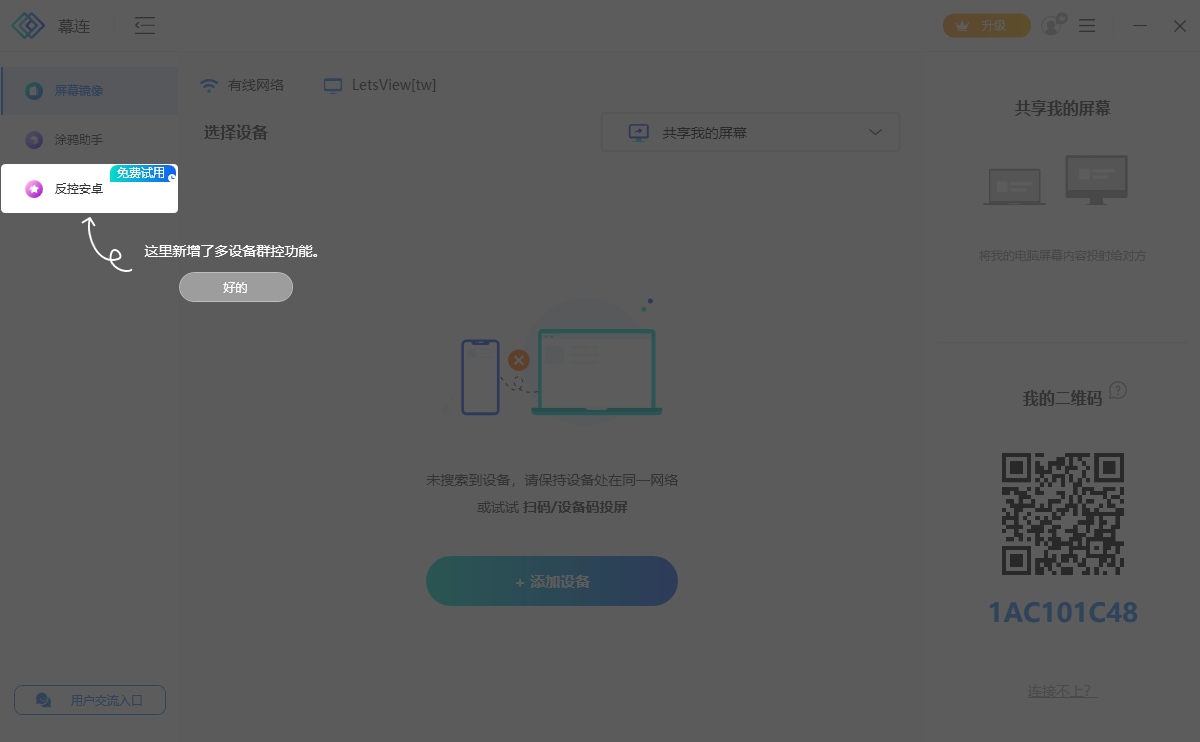This screenshot has width=1200, height=742.
Task: Select 反控安卓 in the sidebar
Action: pyautogui.click(x=89, y=189)
